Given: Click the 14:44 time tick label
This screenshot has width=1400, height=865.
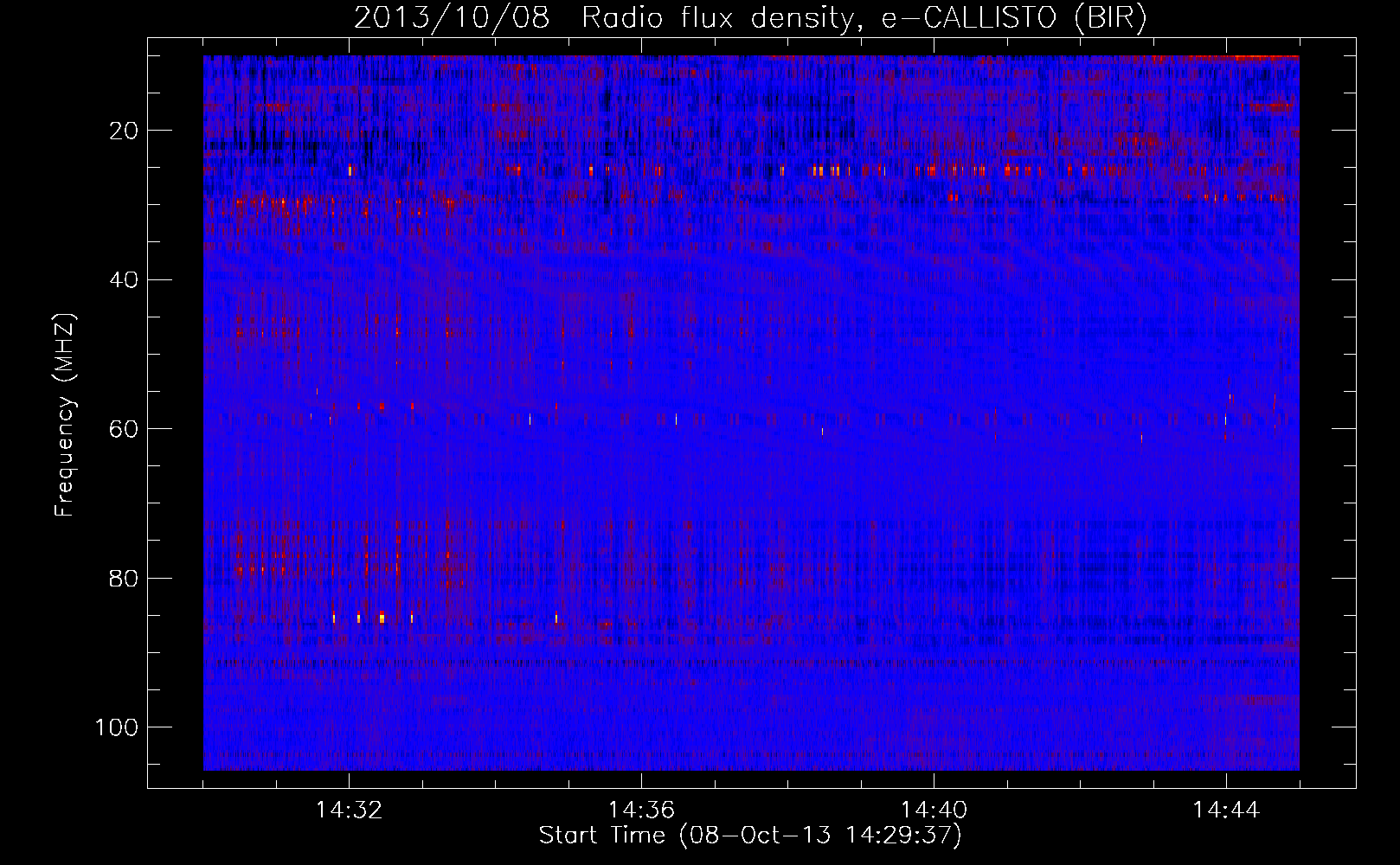Looking at the screenshot, I should pyautogui.click(x=1226, y=810).
